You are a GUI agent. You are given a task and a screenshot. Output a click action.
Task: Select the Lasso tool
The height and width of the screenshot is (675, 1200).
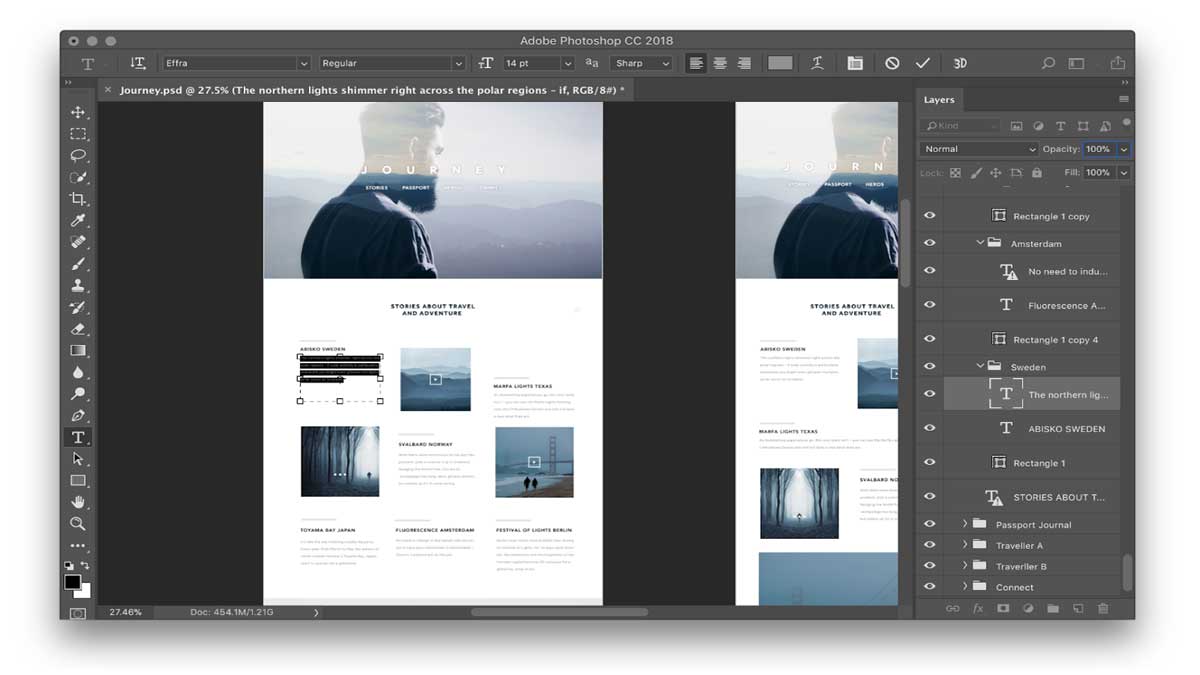[78, 156]
